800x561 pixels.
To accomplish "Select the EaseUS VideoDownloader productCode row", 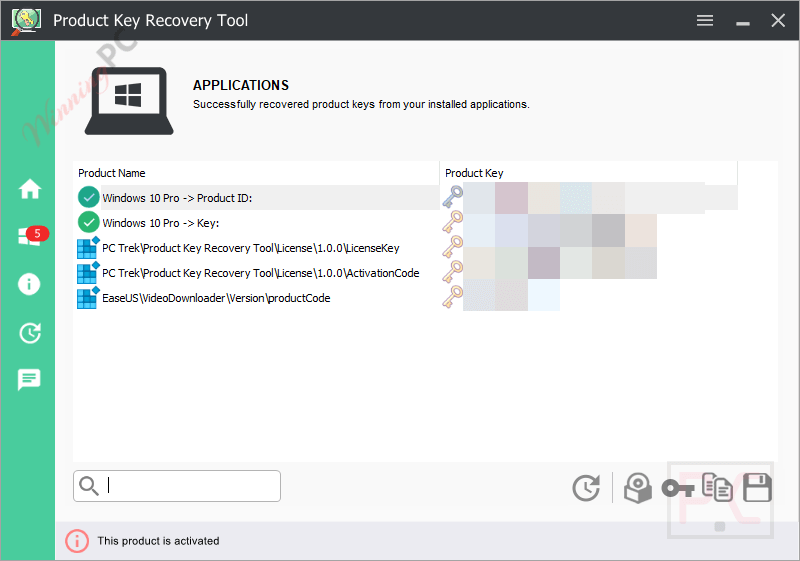I will 406,297.
